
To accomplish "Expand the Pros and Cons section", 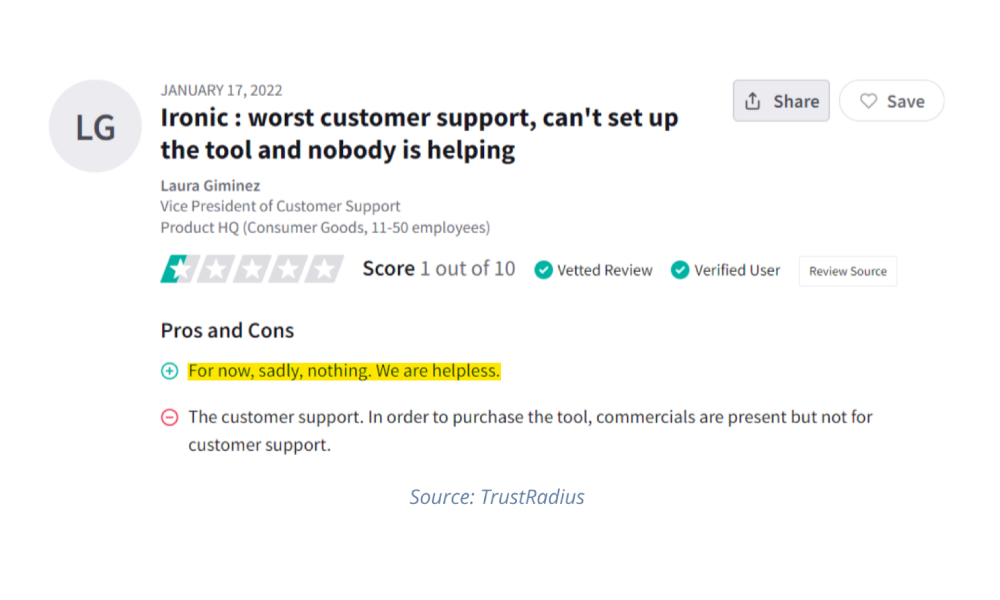I will (227, 330).
